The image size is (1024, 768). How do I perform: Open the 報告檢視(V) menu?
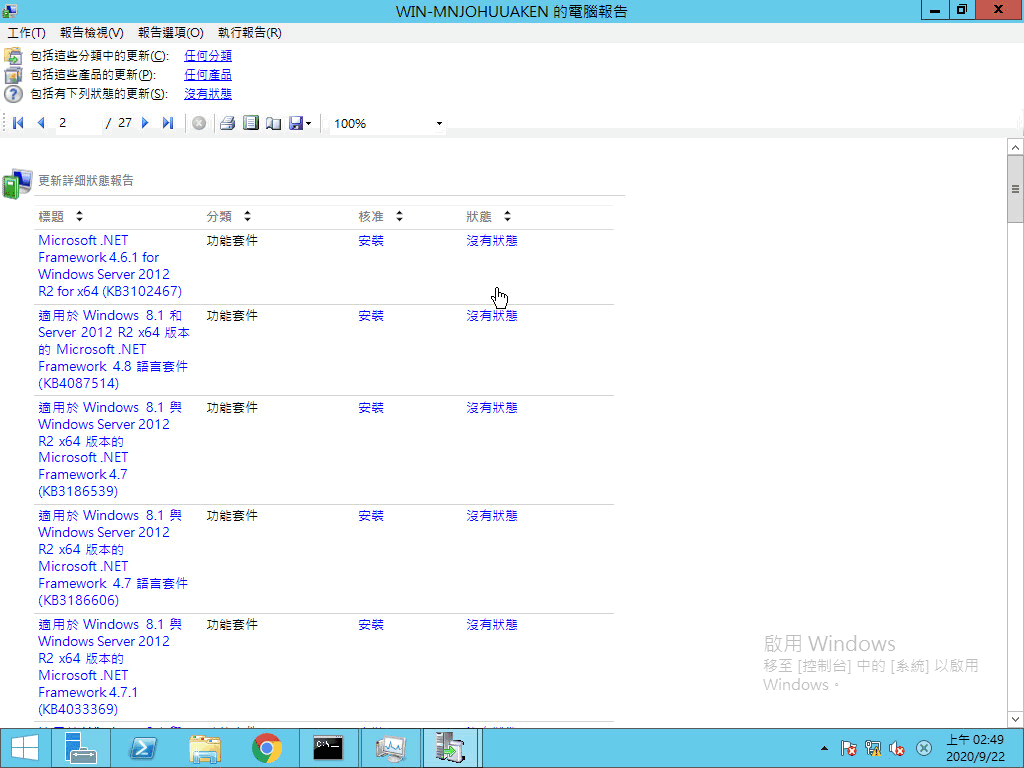pyautogui.click(x=91, y=33)
